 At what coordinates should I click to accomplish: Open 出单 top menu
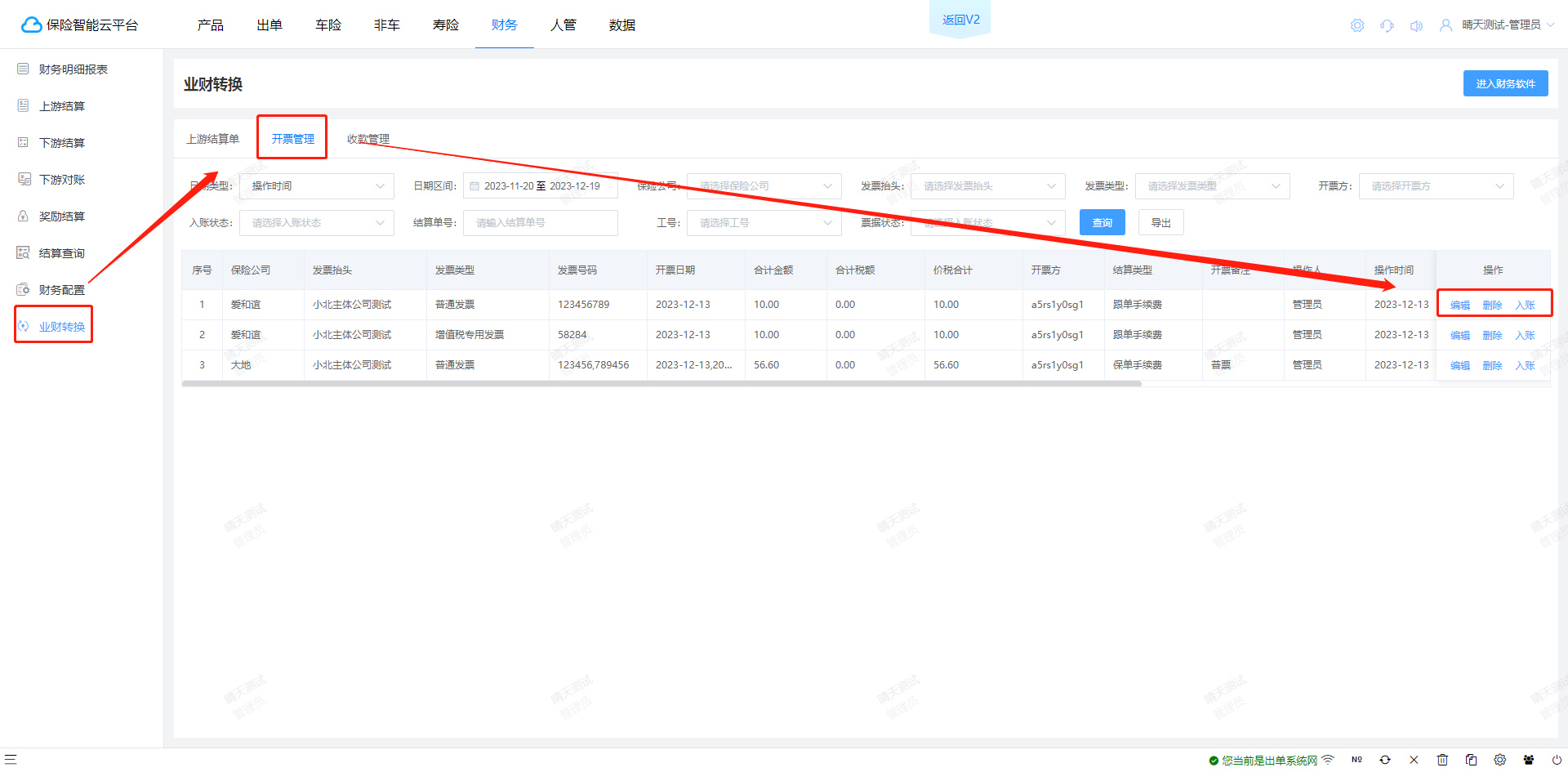pos(269,25)
